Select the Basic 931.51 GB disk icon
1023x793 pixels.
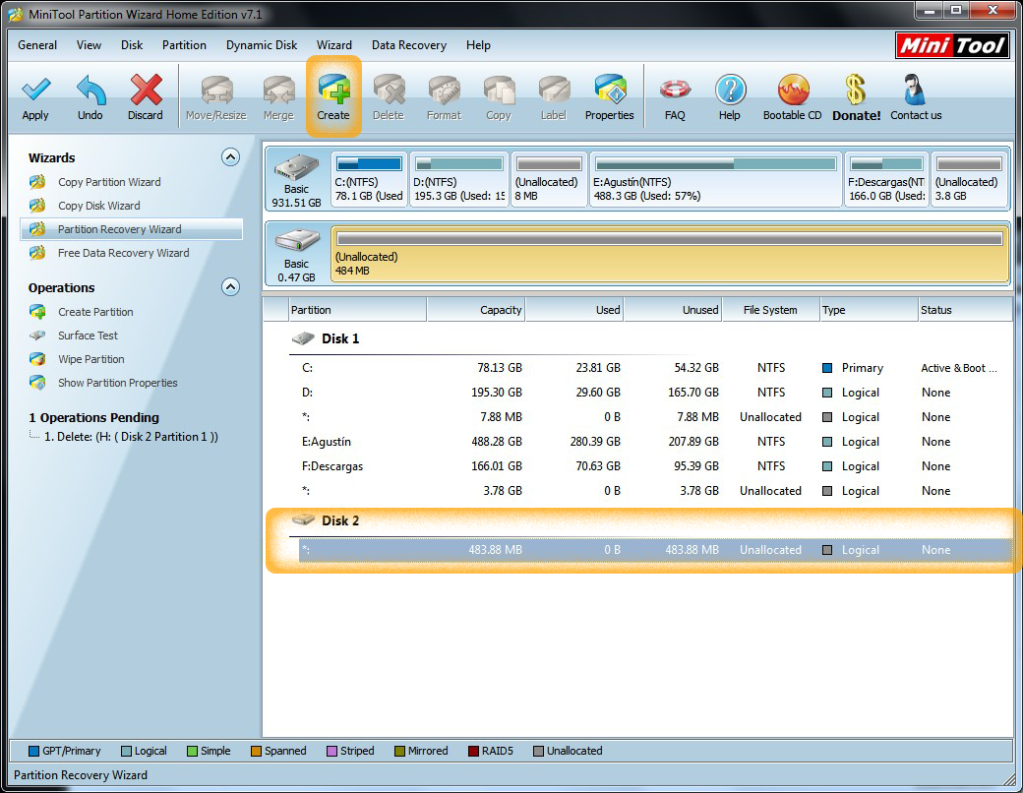pyautogui.click(x=297, y=179)
